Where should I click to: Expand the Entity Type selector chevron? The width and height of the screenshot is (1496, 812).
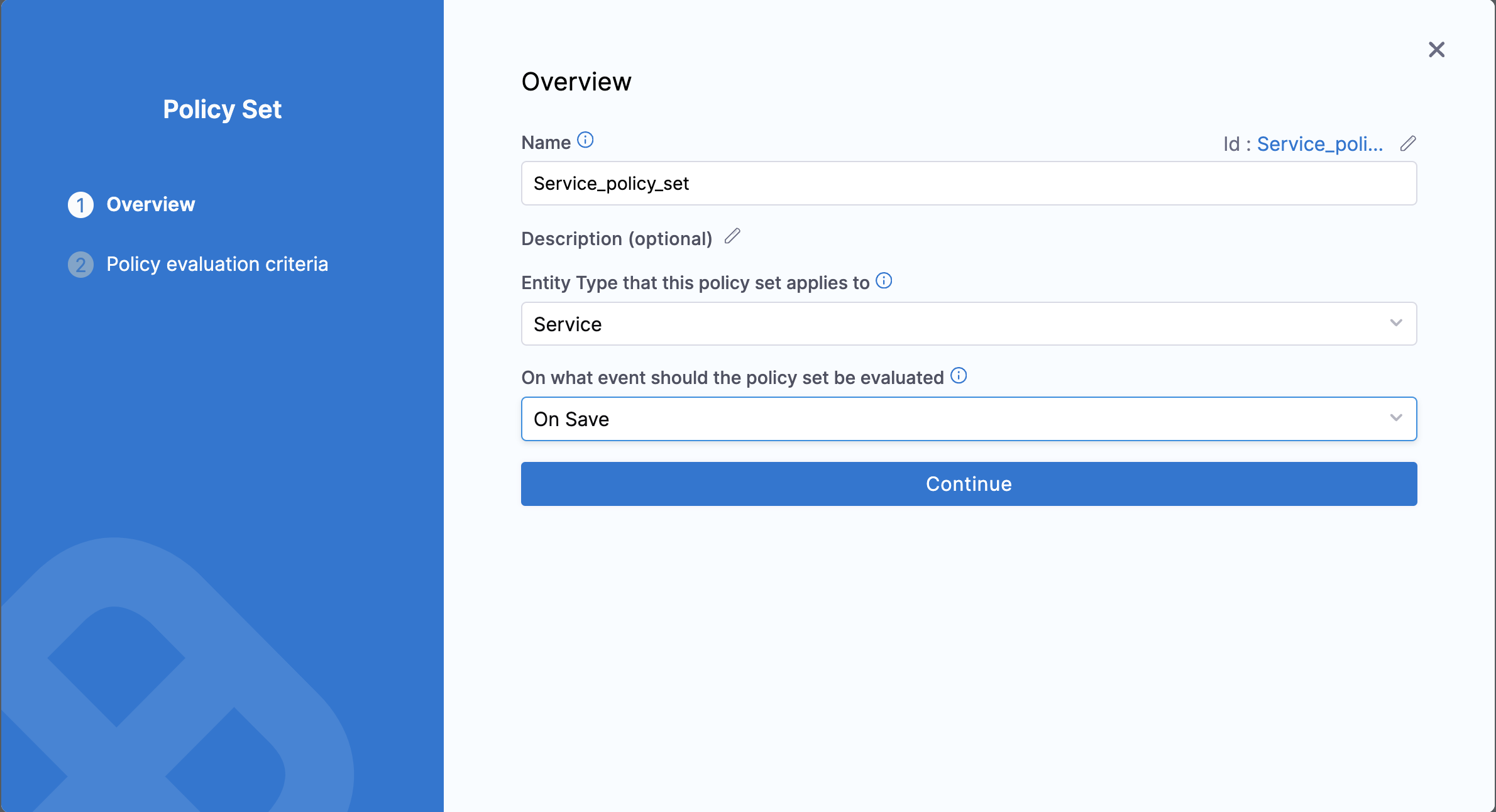pyautogui.click(x=1397, y=324)
